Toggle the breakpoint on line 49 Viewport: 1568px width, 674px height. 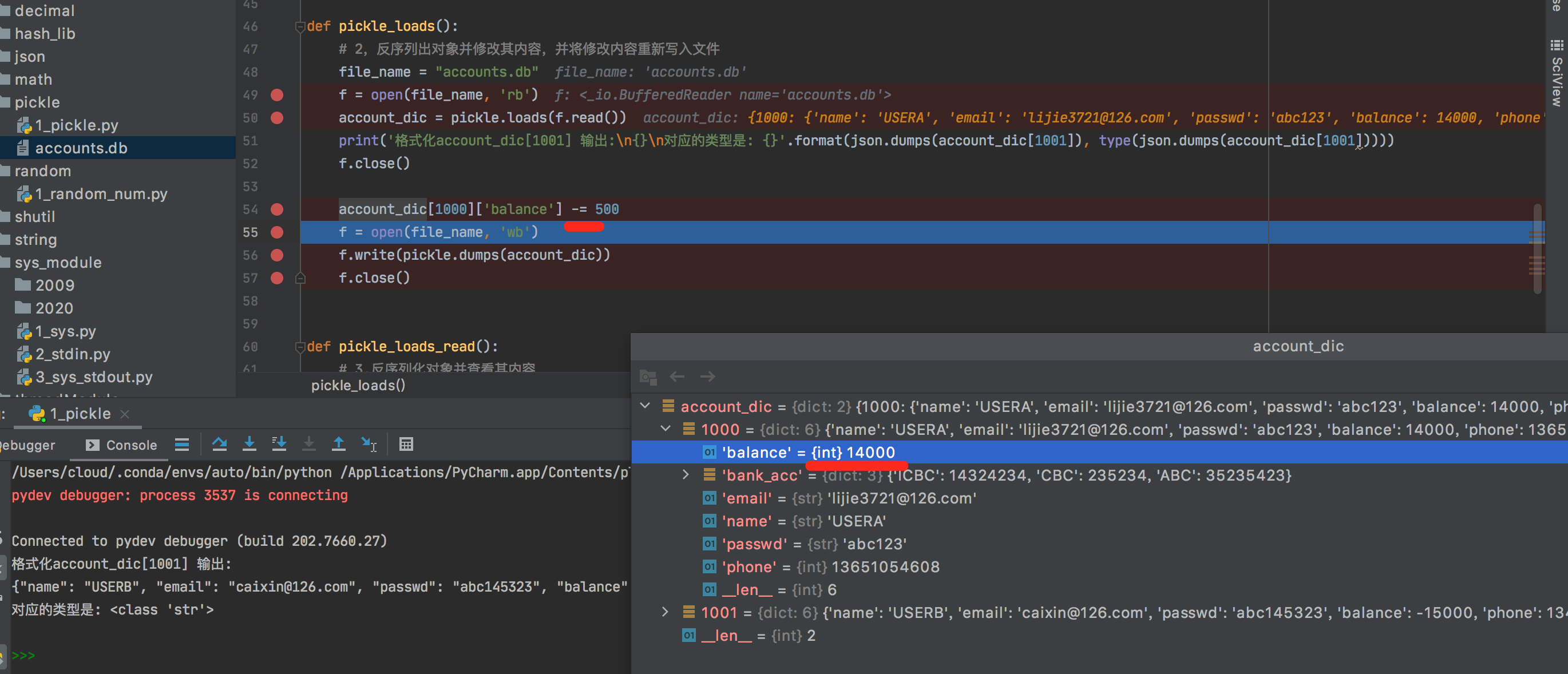(x=277, y=95)
